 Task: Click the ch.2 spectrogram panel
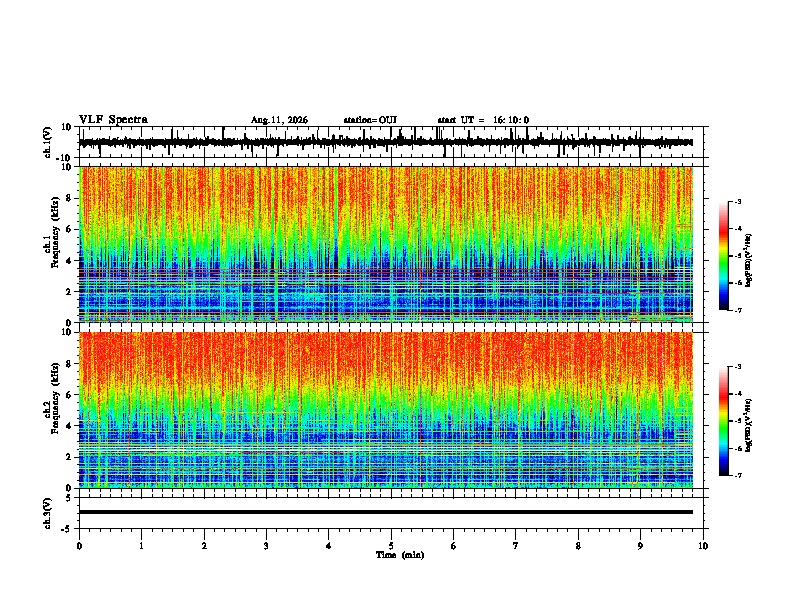(386, 410)
